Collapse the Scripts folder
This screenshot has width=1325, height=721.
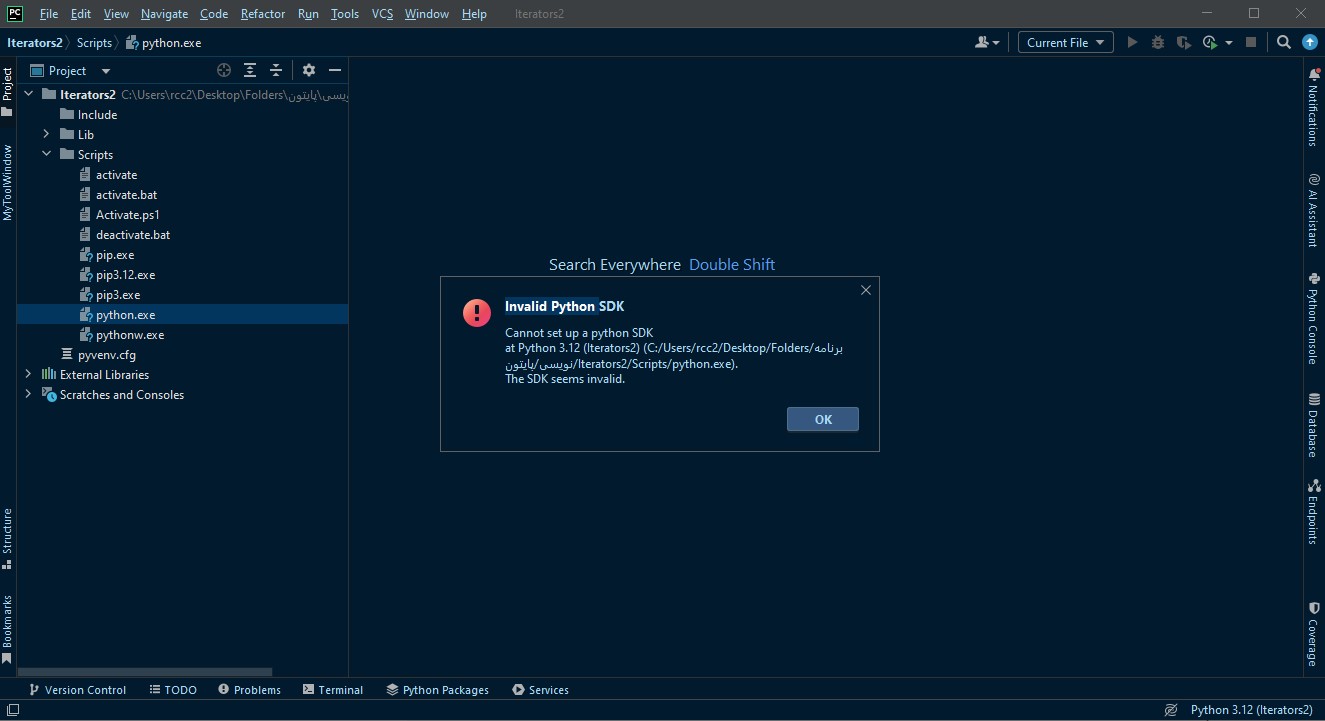[x=46, y=154]
